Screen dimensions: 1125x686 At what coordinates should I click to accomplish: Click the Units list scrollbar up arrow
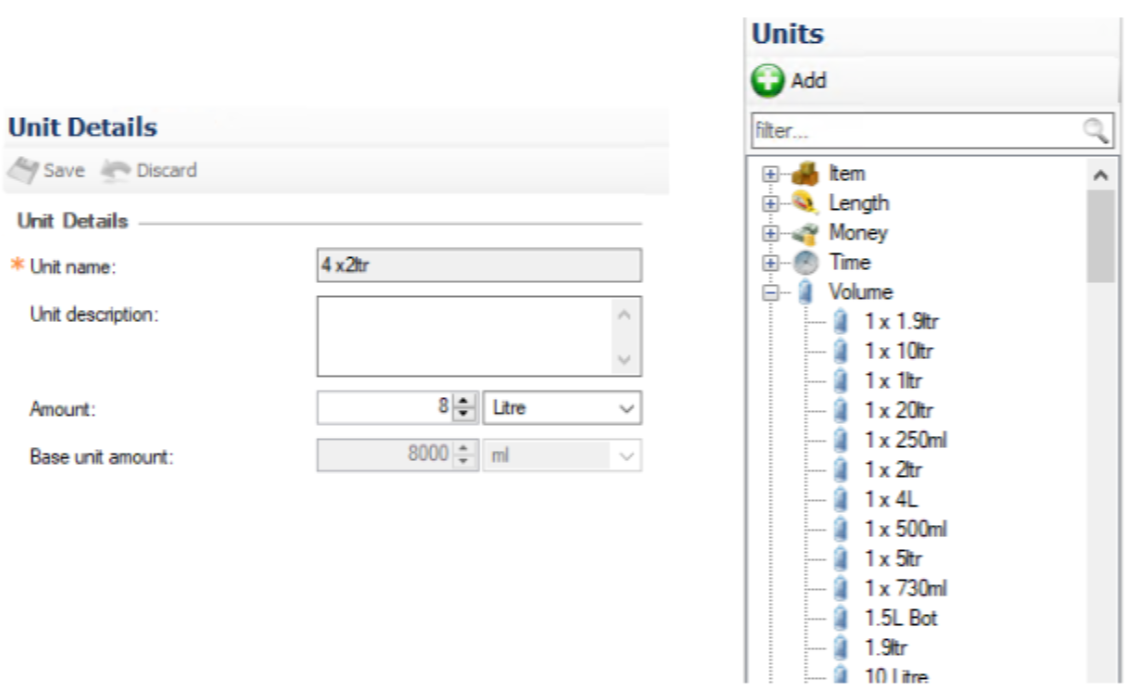[x=1100, y=175]
